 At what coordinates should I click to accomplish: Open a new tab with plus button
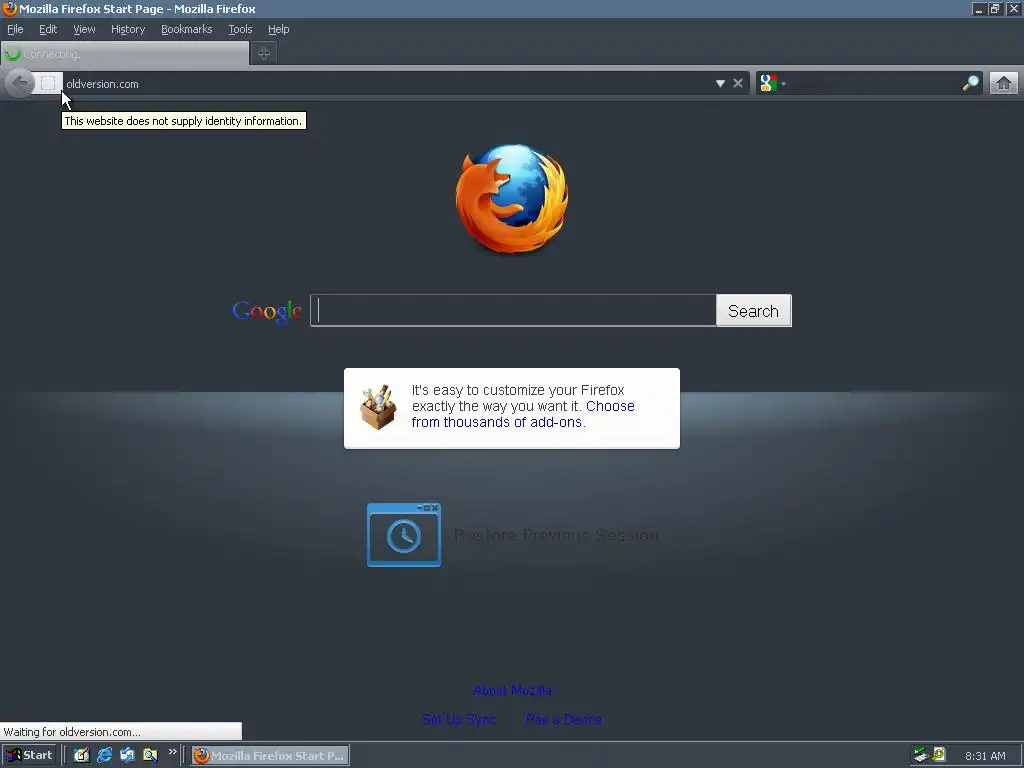click(264, 54)
